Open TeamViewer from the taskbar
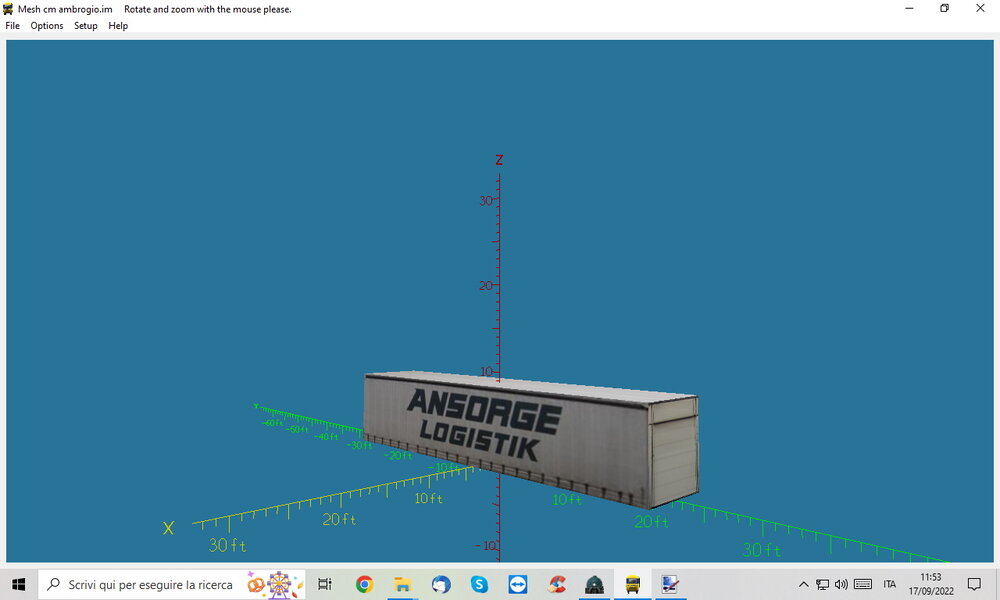 click(x=517, y=584)
